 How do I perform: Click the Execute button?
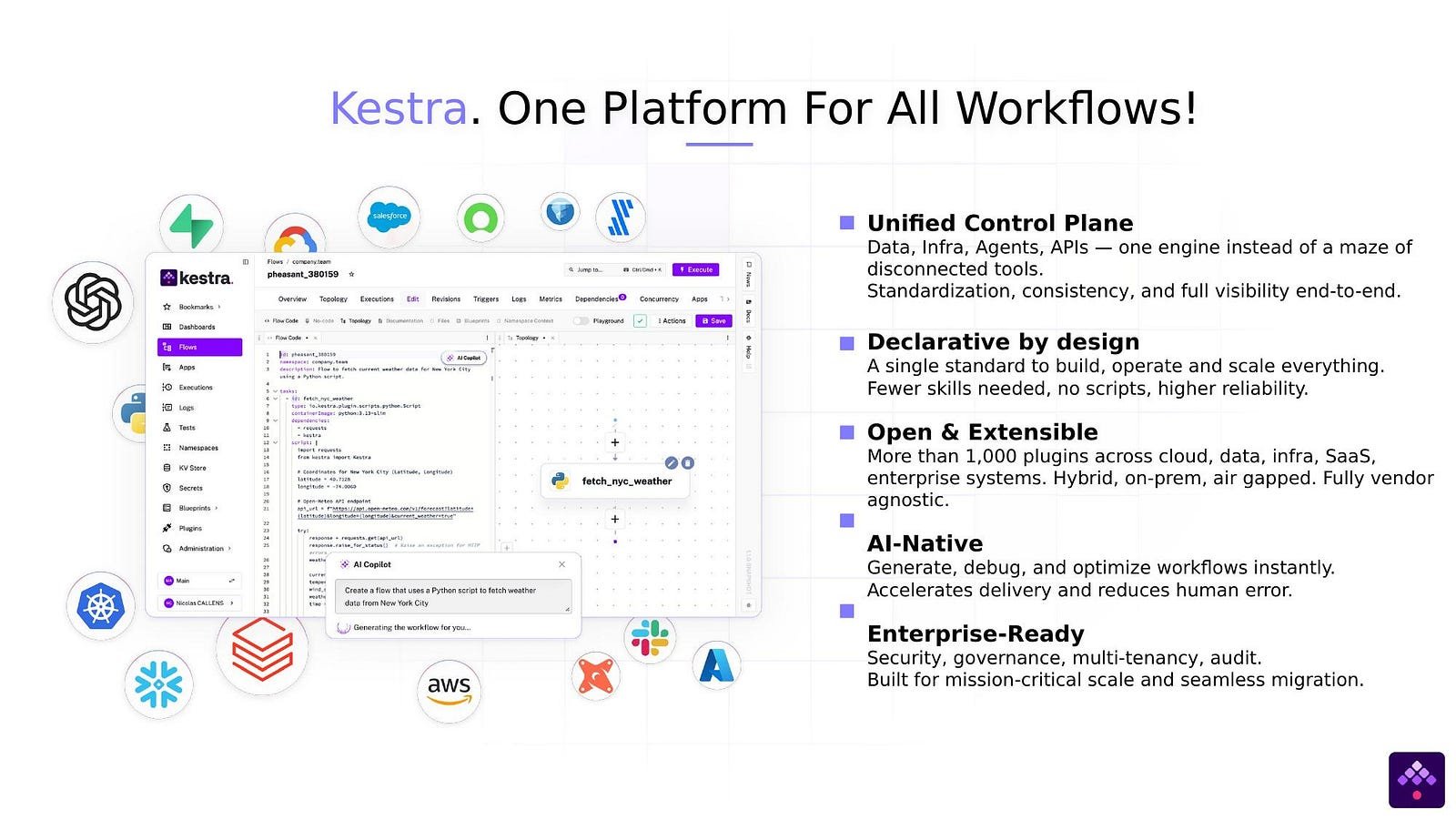coord(695,270)
